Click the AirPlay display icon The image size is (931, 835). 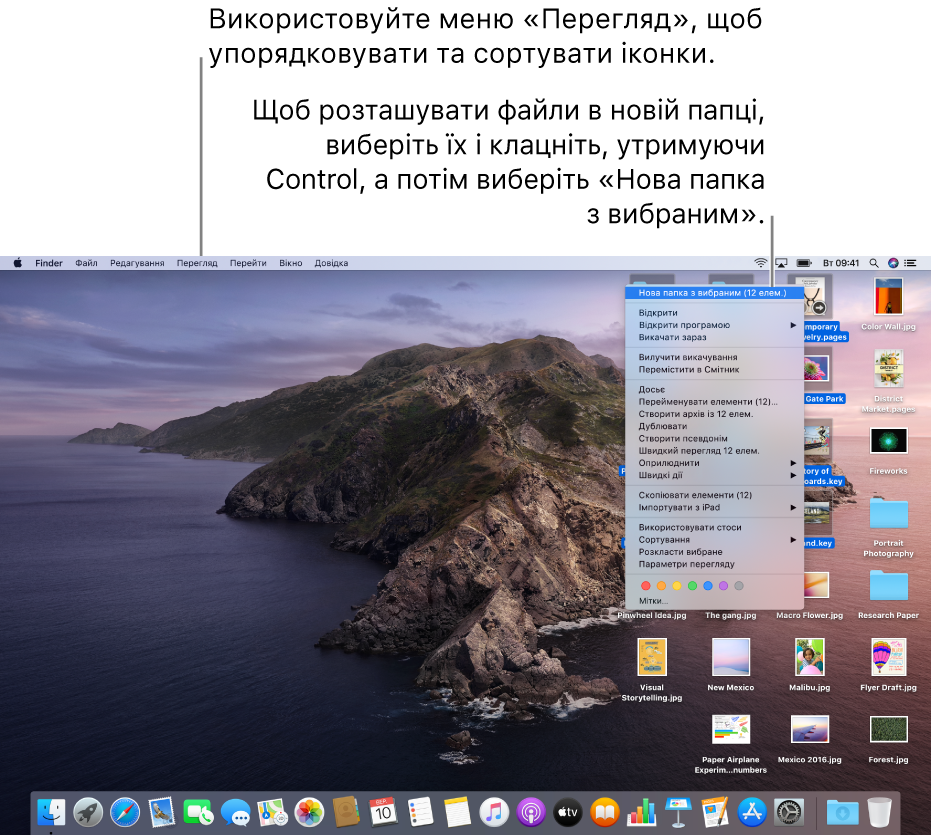[x=782, y=262]
